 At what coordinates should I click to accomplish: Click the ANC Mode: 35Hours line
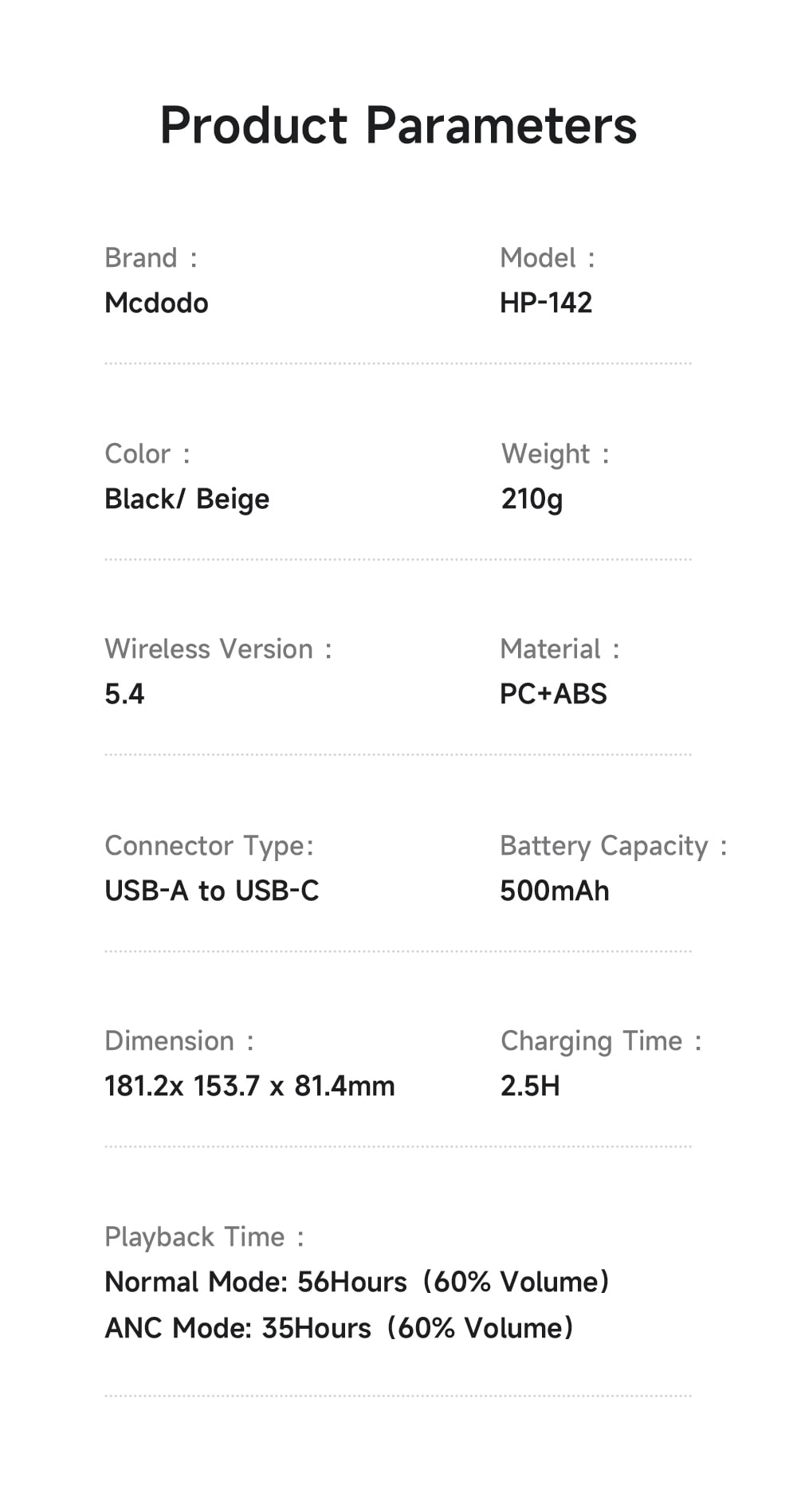click(x=340, y=1329)
